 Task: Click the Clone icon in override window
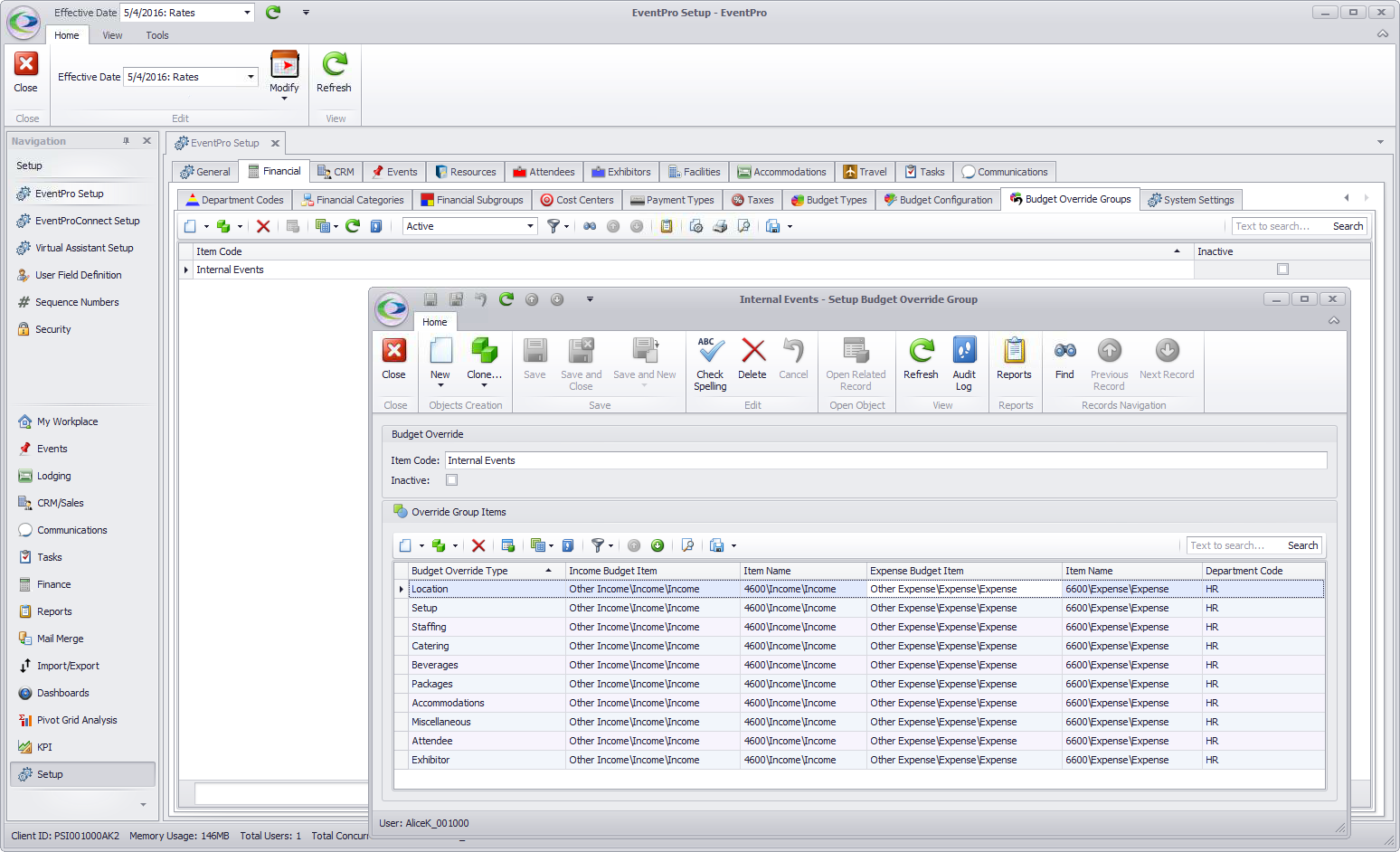[484, 351]
